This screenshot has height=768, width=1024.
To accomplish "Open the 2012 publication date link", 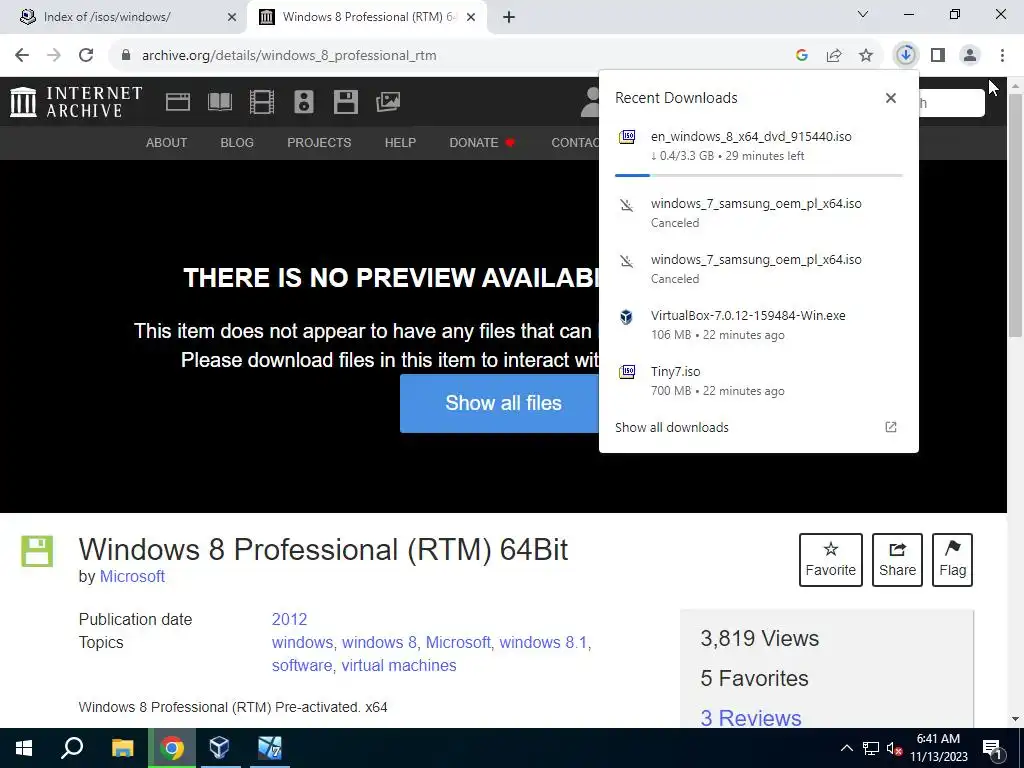I will tap(289, 620).
